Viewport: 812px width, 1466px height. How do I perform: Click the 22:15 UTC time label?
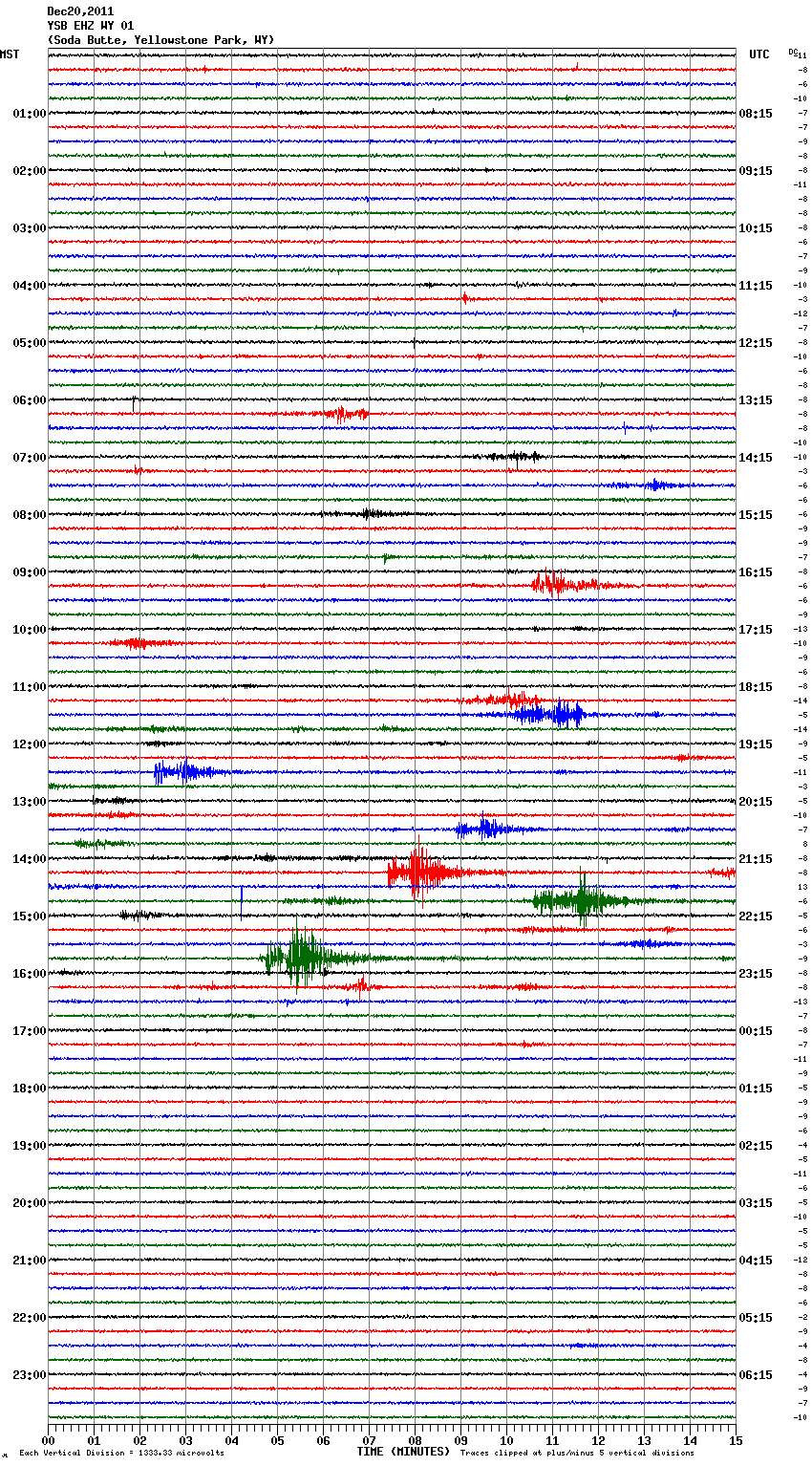[x=756, y=916]
